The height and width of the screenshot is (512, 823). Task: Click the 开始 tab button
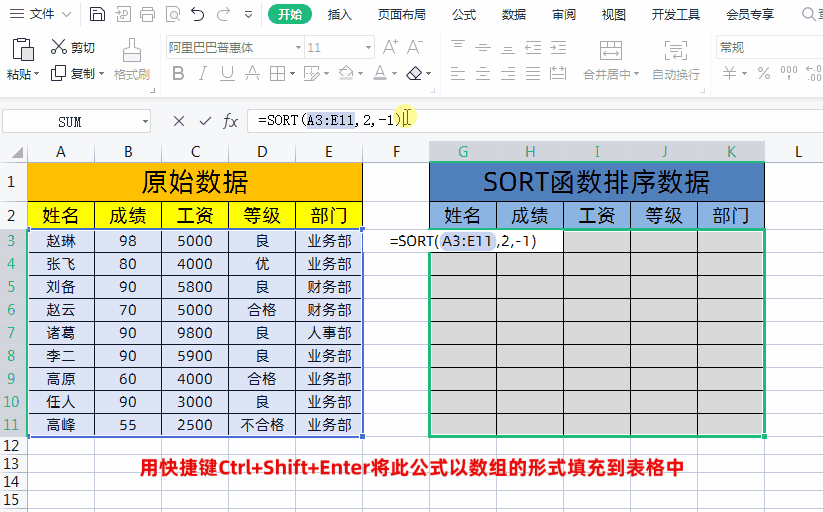pyautogui.click(x=290, y=14)
